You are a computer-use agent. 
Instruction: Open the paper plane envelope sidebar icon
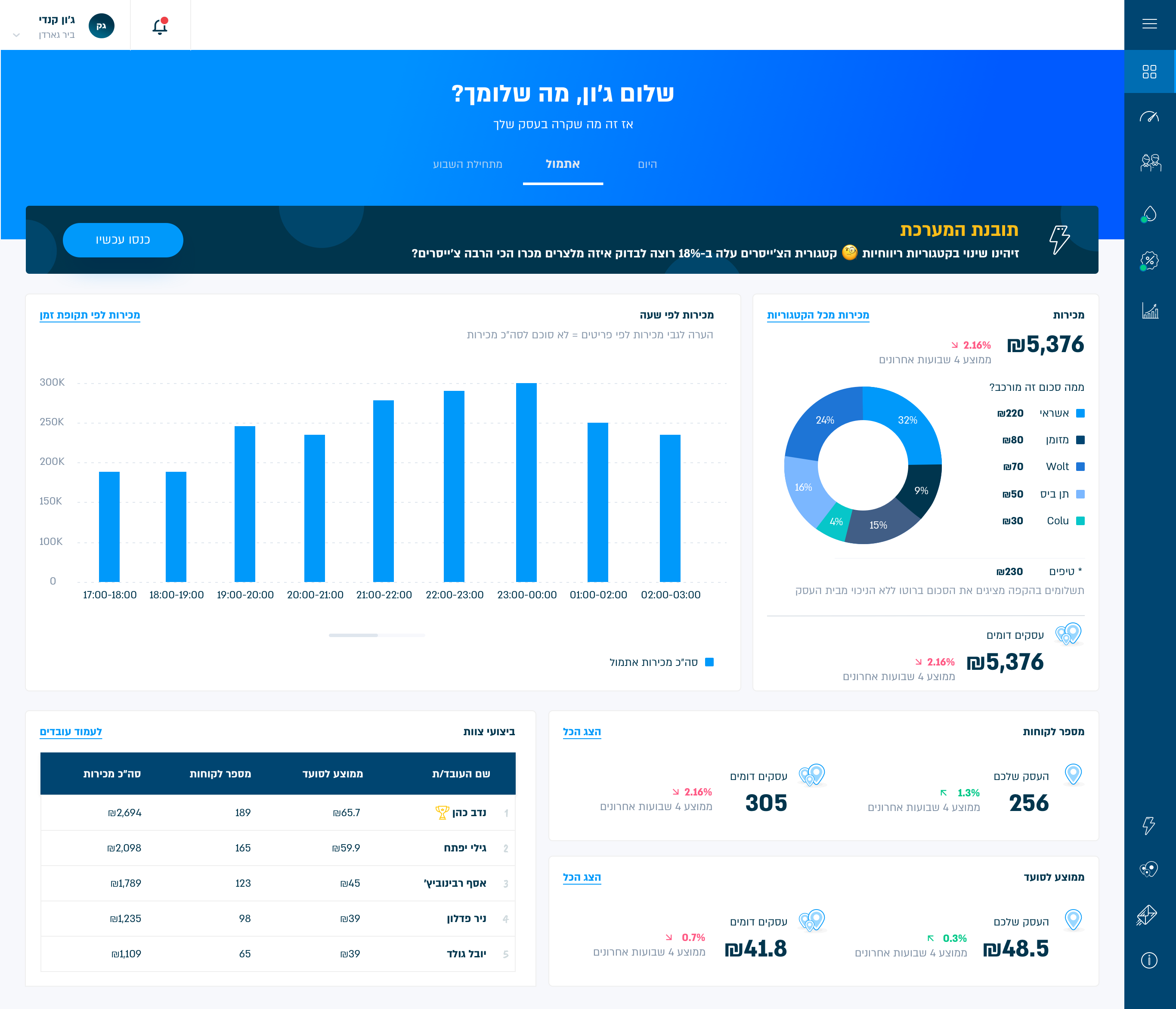point(1147,914)
